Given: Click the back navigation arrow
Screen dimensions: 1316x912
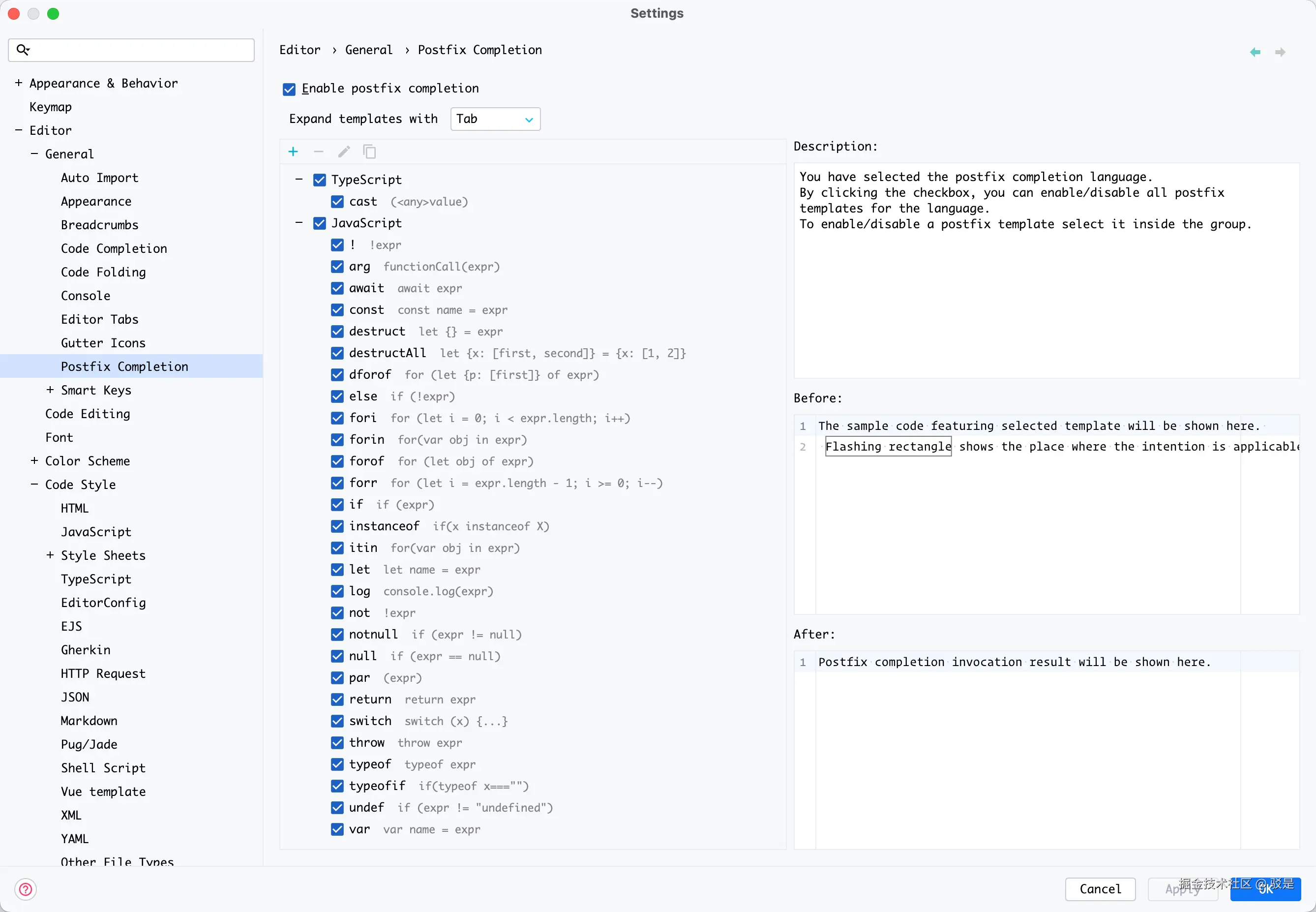Looking at the screenshot, I should [x=1255, y=52].
